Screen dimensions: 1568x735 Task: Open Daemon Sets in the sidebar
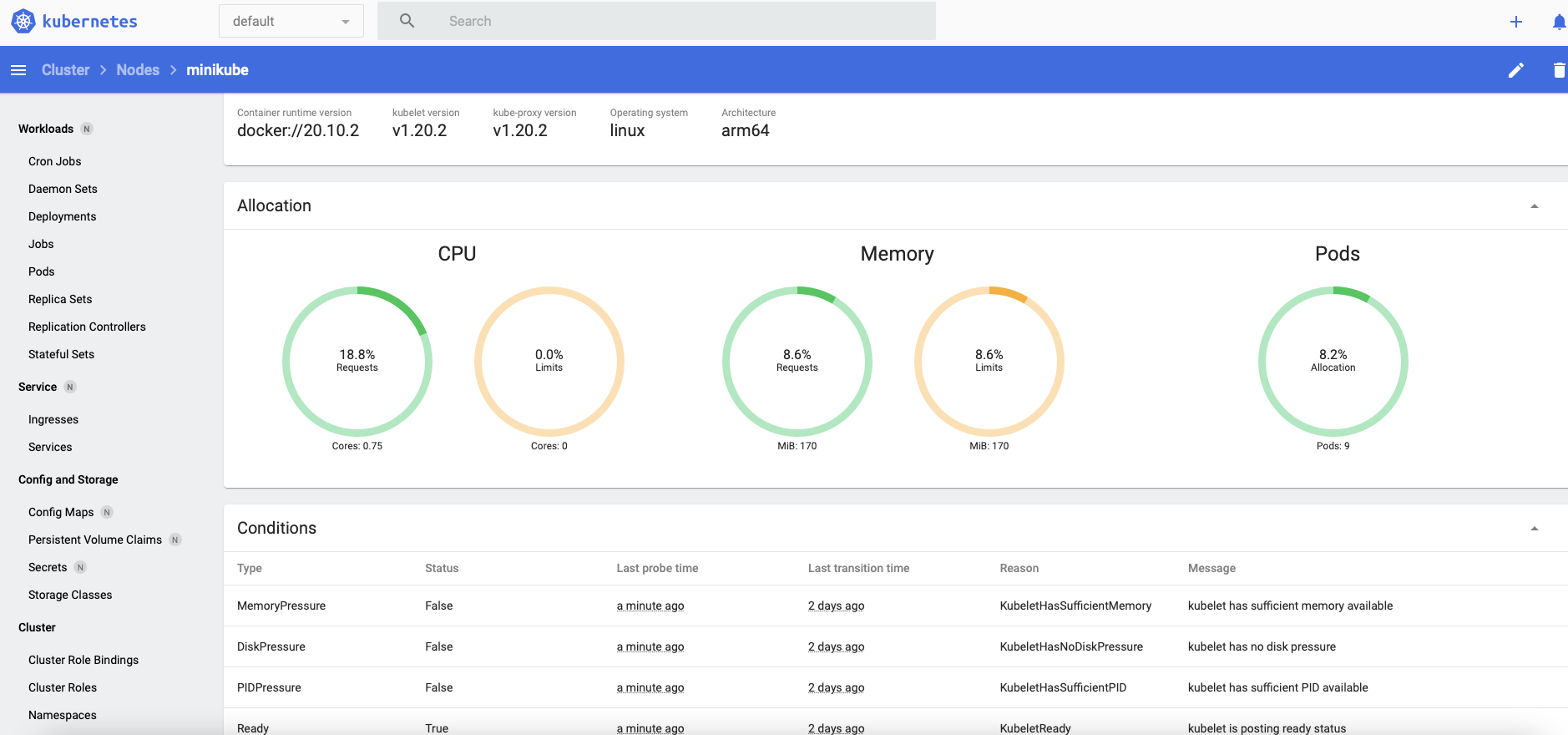pyautogui.click(x=63, y=189)
